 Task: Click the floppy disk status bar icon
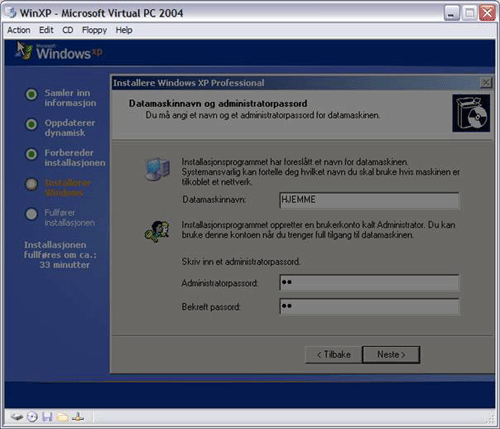(47, 417)
